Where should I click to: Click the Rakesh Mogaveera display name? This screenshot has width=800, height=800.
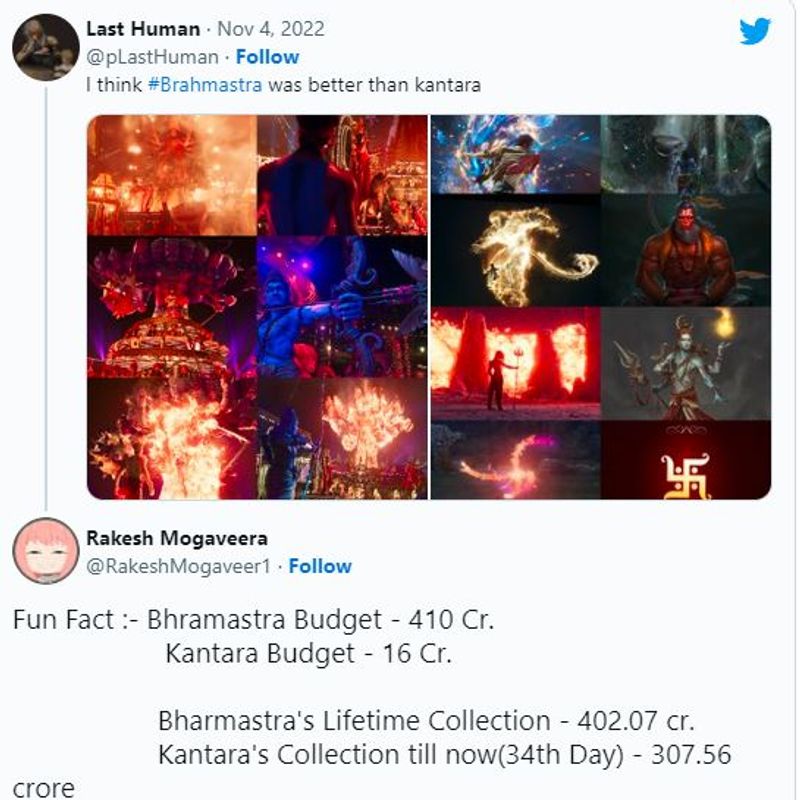(177, 538)
